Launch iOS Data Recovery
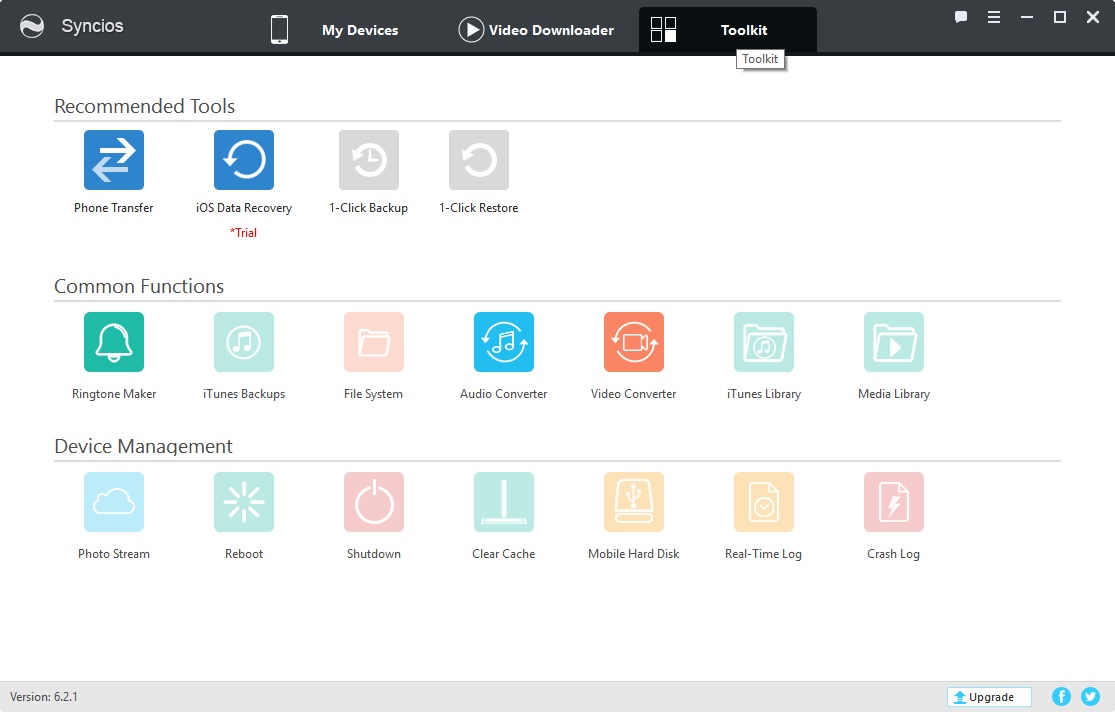 coord(243,158)
